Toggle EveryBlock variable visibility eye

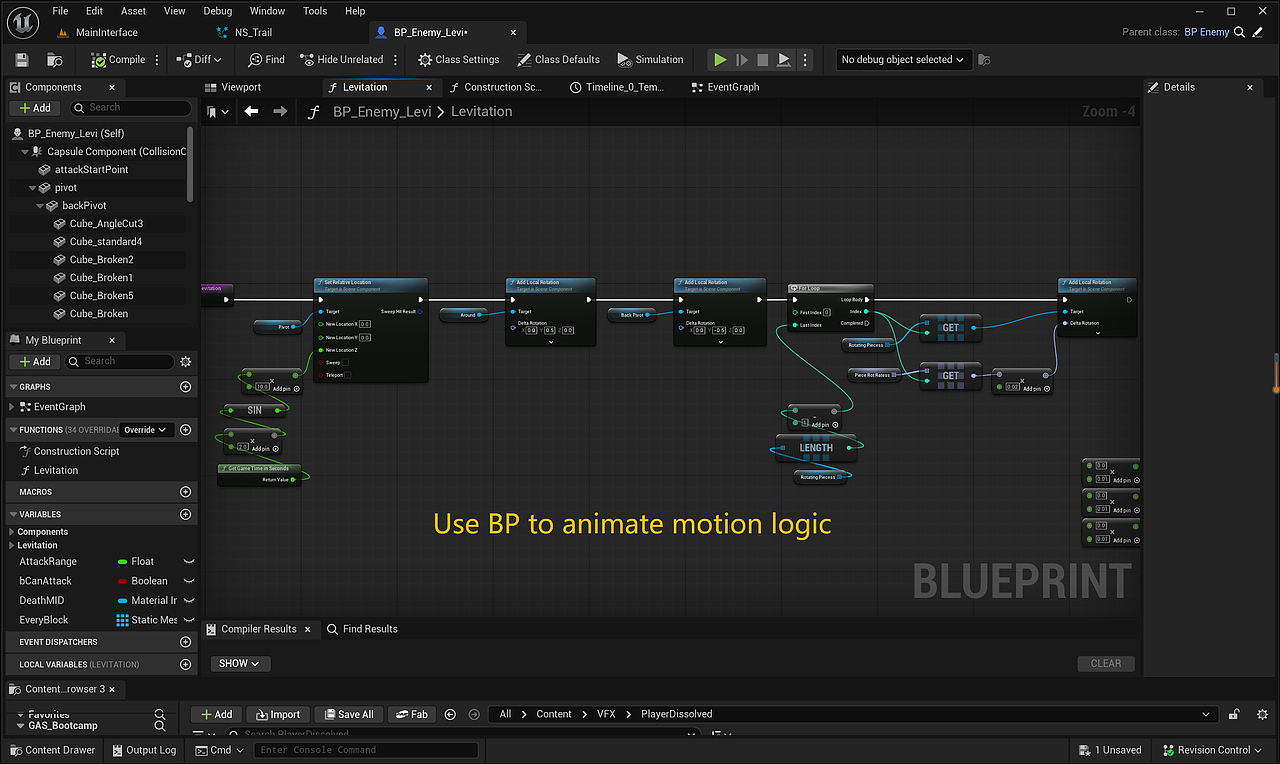pyautogui.click(x=188, y=620)
